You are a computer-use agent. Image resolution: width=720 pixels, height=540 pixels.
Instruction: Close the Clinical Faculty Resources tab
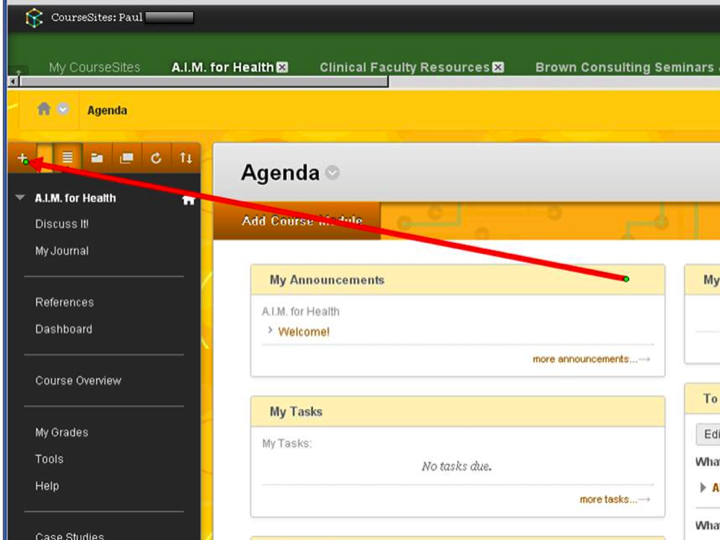(498, 68)
